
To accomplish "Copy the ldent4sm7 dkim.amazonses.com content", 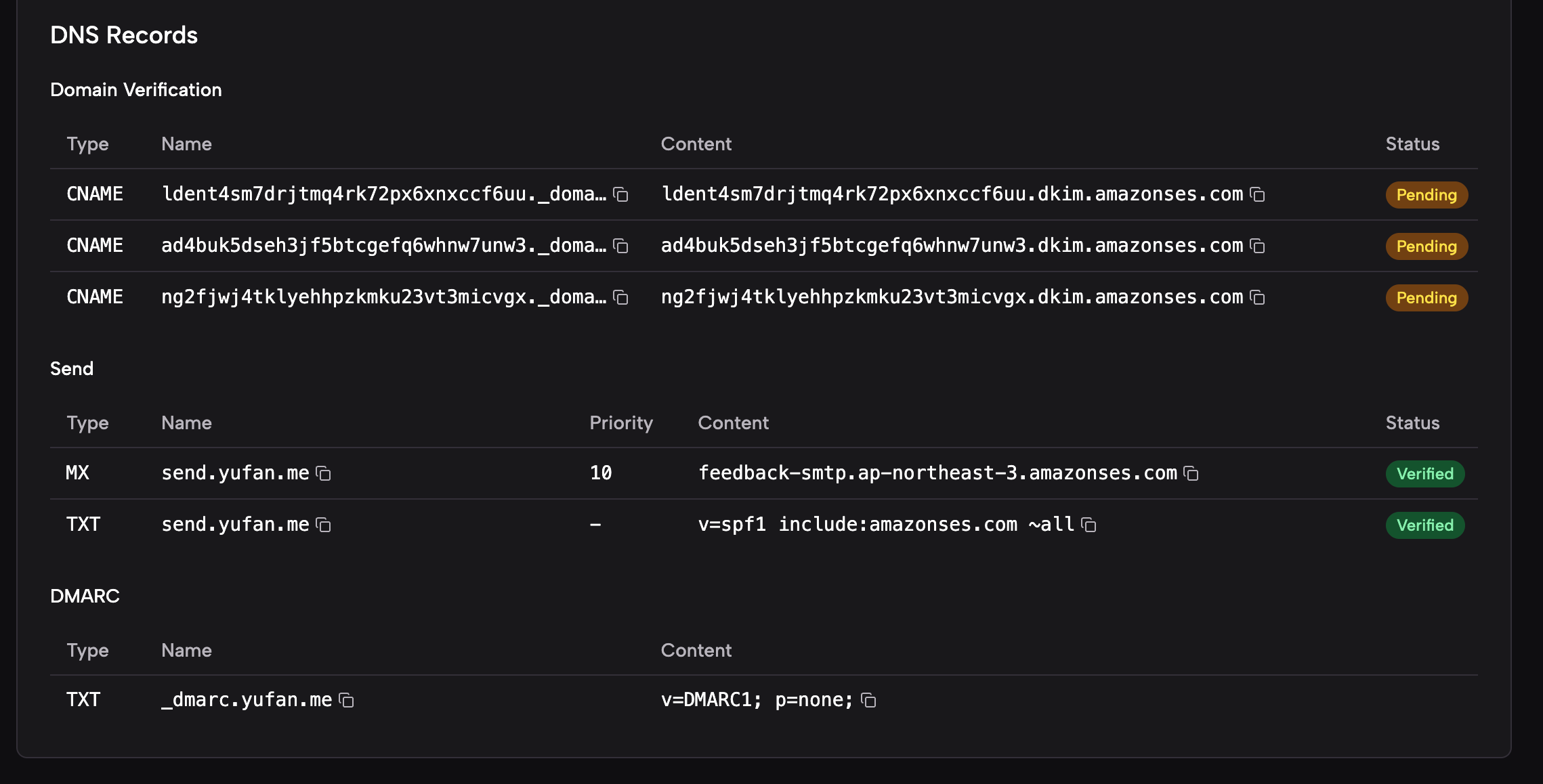I will point(1257,195).
